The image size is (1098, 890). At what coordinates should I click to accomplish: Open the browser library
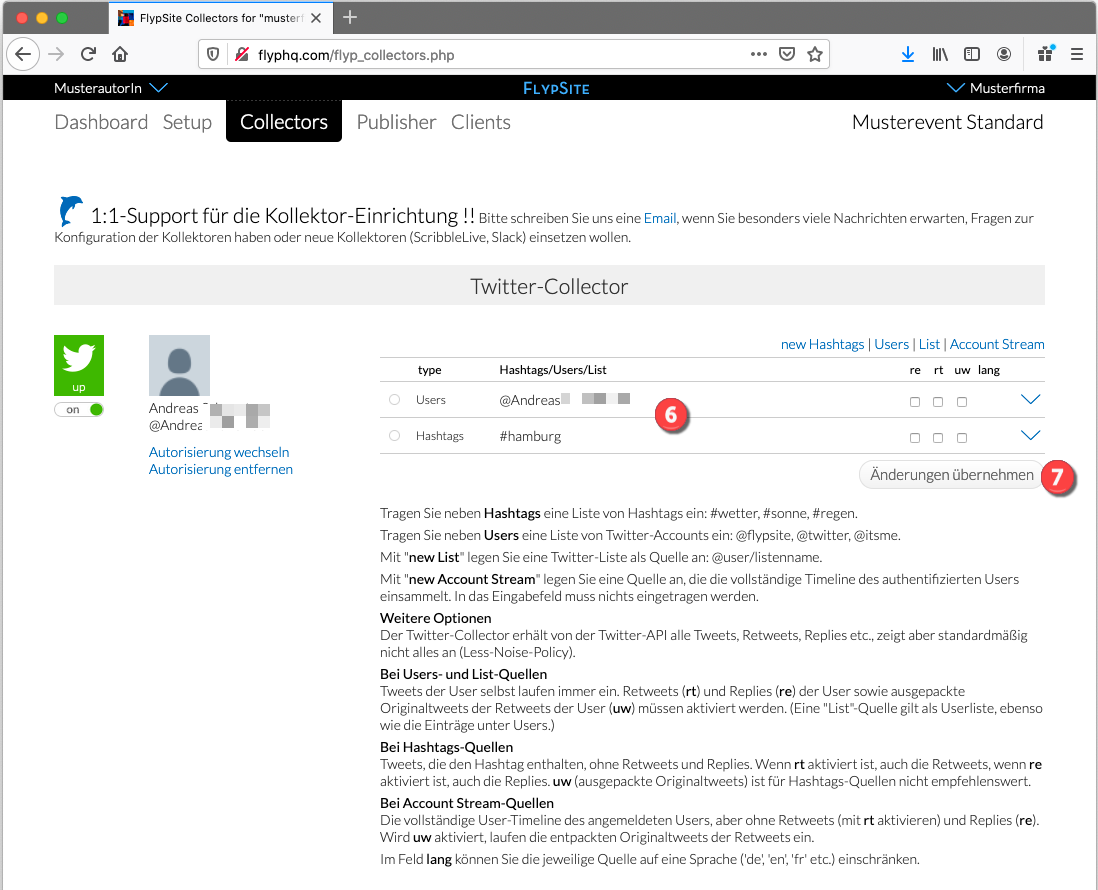point(940,54)
